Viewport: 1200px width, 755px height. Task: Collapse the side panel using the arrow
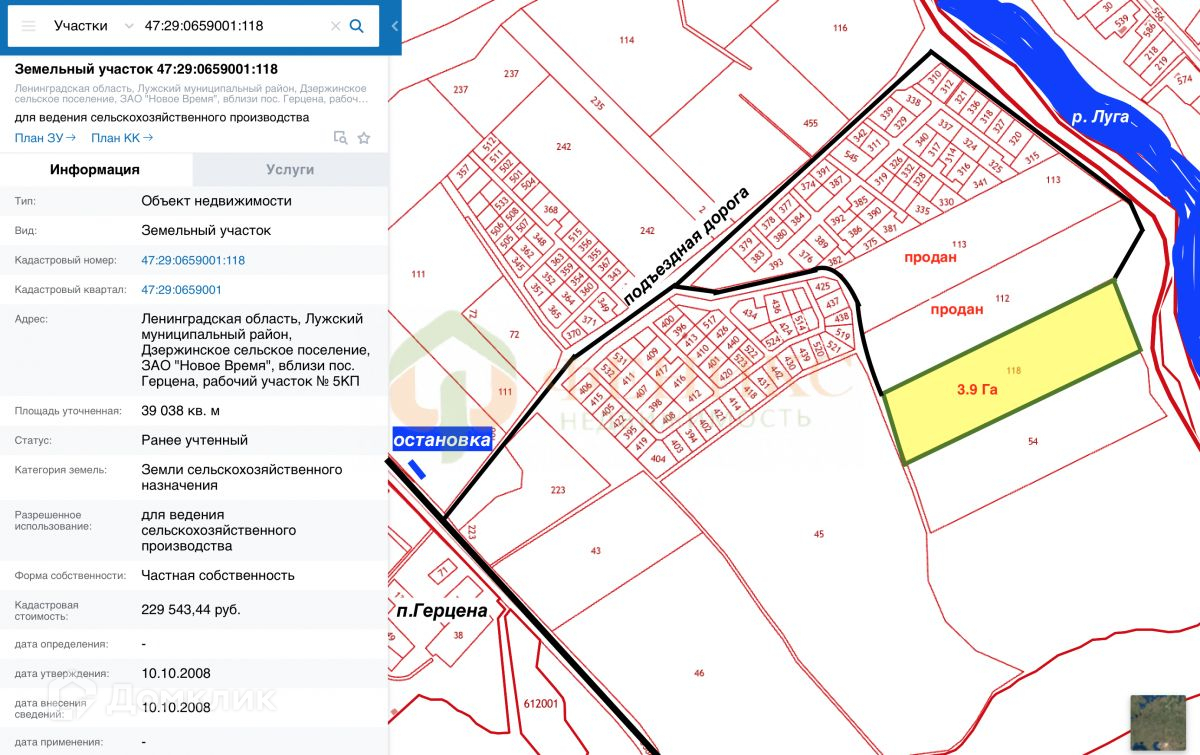point(394,26)
